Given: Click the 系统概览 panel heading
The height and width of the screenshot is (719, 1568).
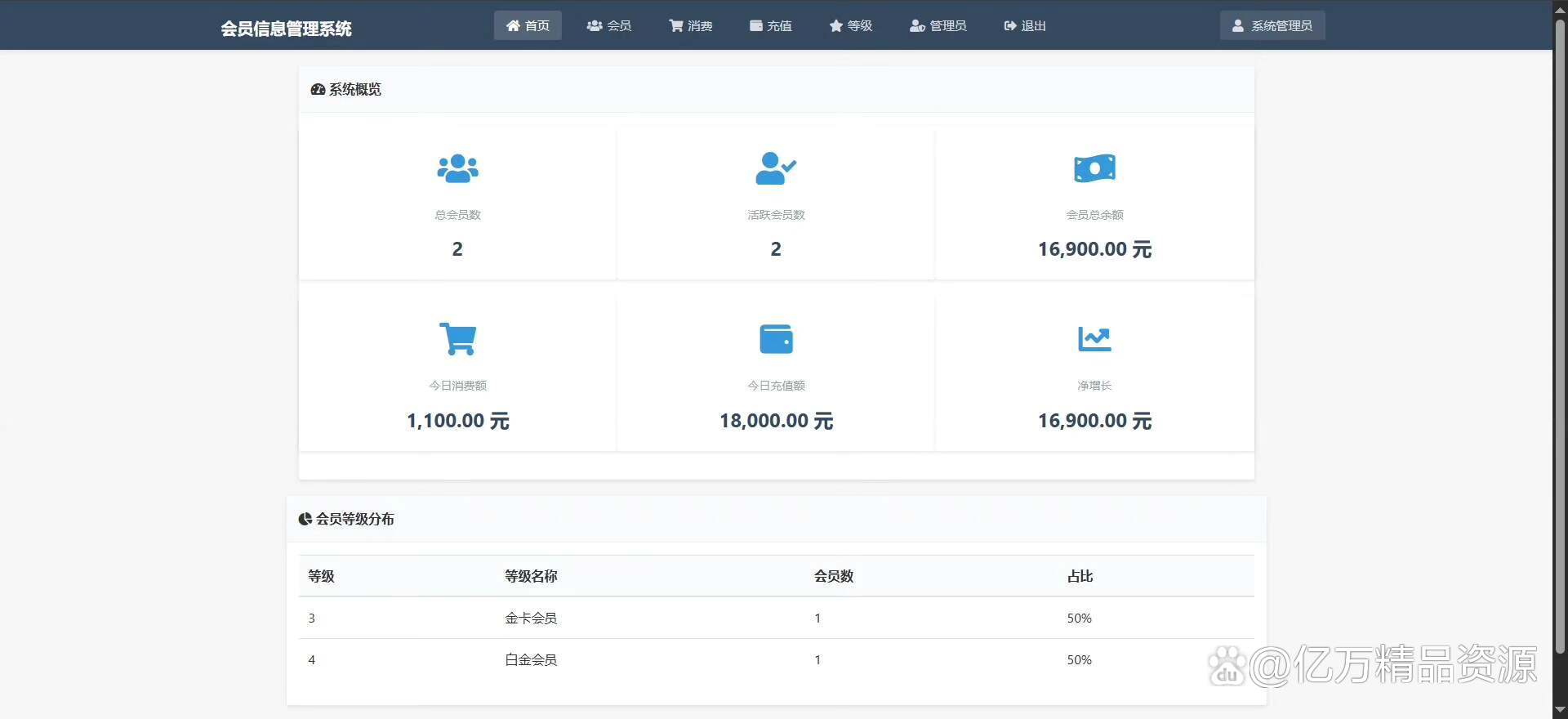Looking at the screenshot, I should 355,89.
